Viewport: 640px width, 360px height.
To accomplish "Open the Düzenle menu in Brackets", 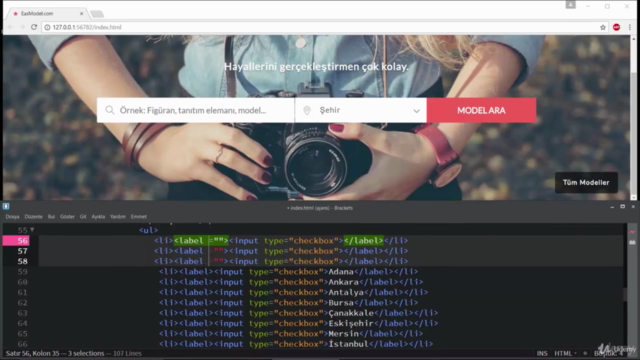I will coord(33,217).
